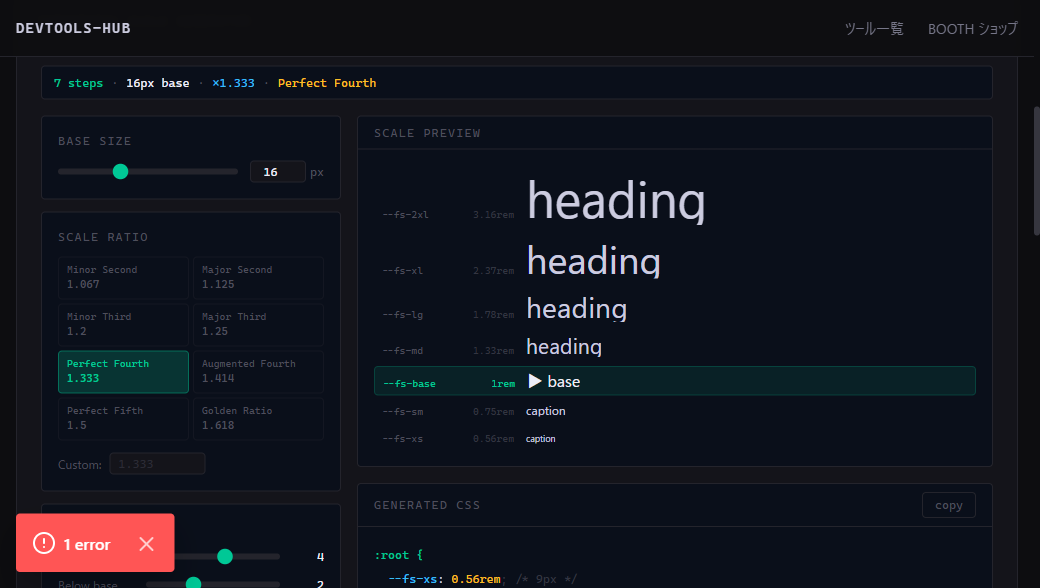1040x588 pixels.
Task: Select the Golden Ratio 1.618 option
Action: point(258,418)
